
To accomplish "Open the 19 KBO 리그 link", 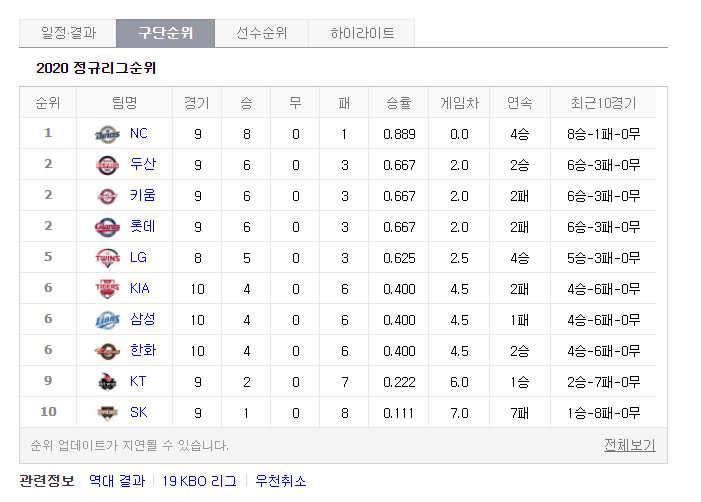I will pos(200,481).
